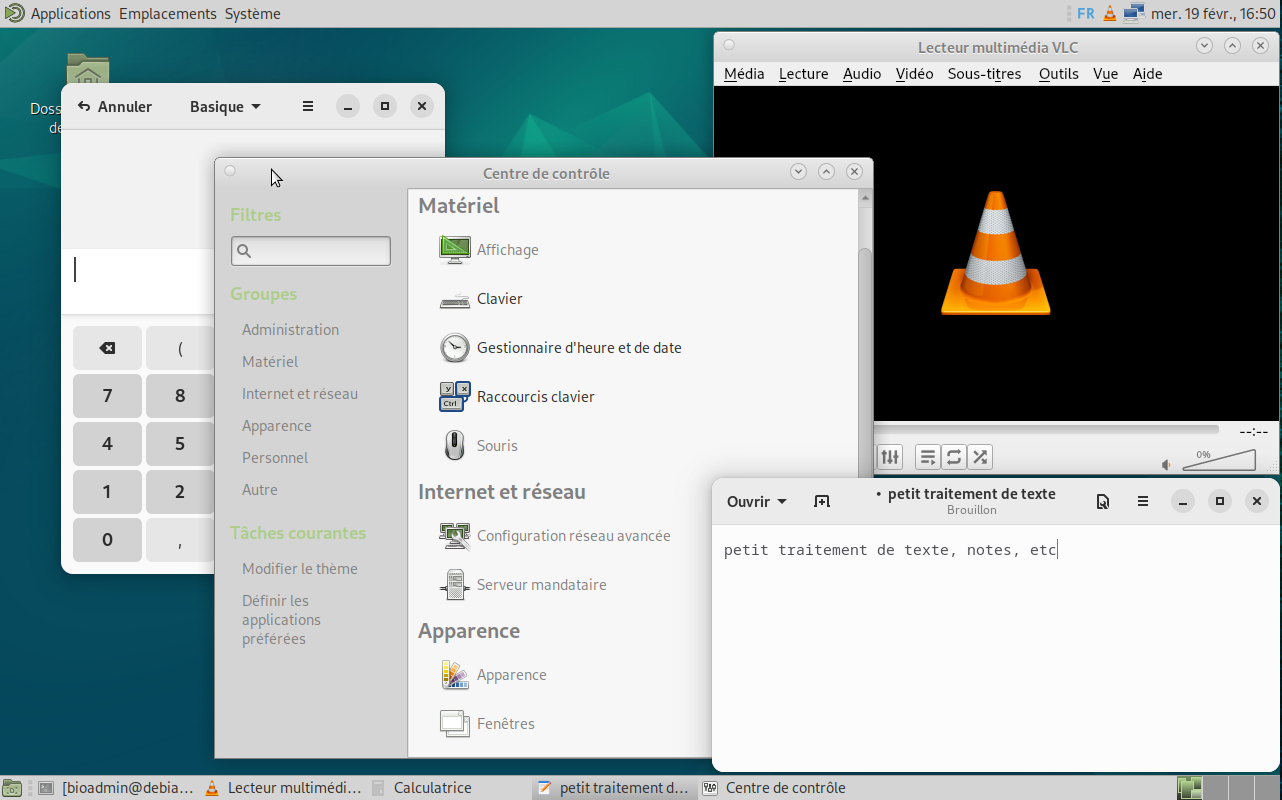Set VLC volume using the volume slider

pos(1218,461)
